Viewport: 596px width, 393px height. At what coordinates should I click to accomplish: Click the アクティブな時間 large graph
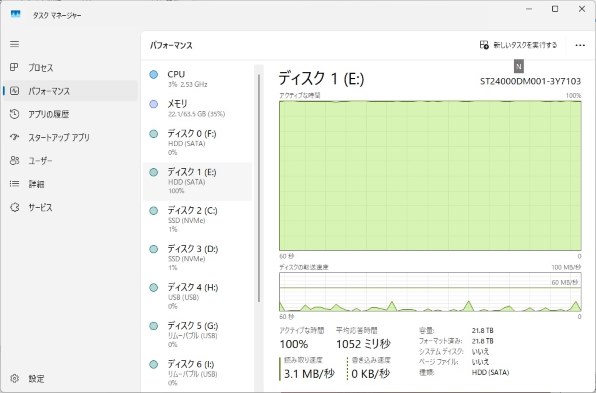(x=430, y=176)
